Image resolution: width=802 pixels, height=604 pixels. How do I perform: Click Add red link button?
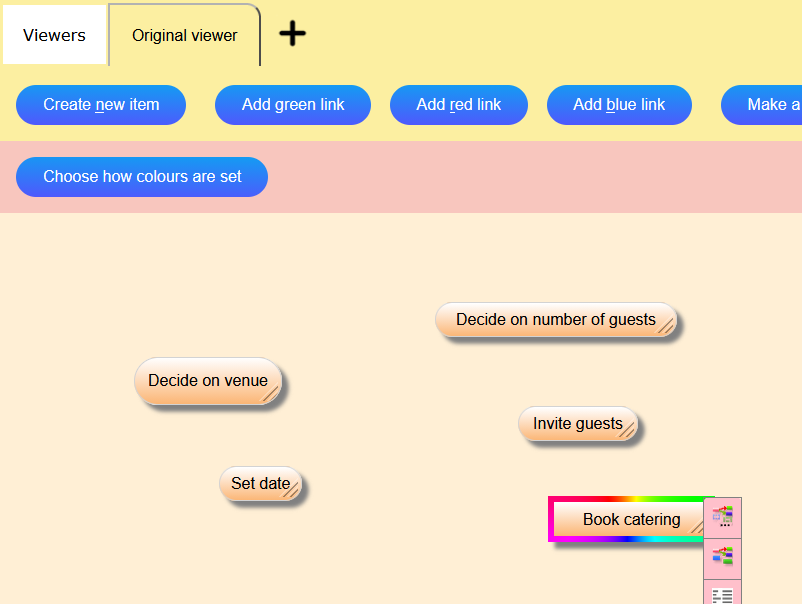pos(458,105)
